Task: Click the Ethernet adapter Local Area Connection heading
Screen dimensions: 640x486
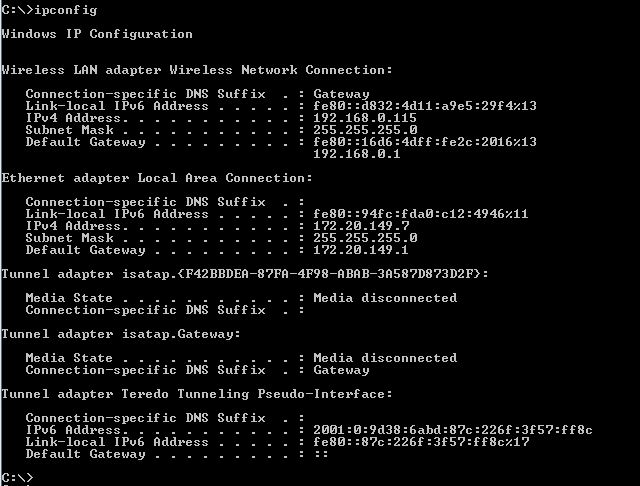Action: (157, 177)
